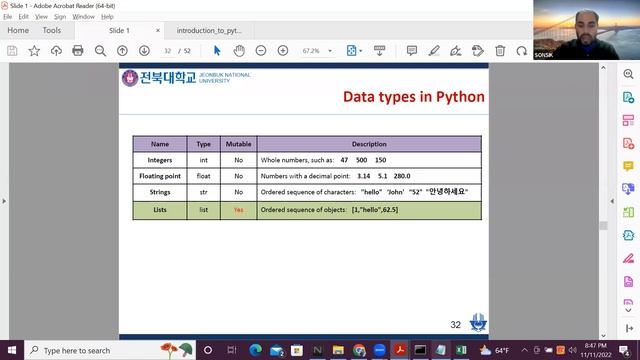Click the scrolling mode toolbar icon
Screen dimensions: 640x360
[379, 51]
